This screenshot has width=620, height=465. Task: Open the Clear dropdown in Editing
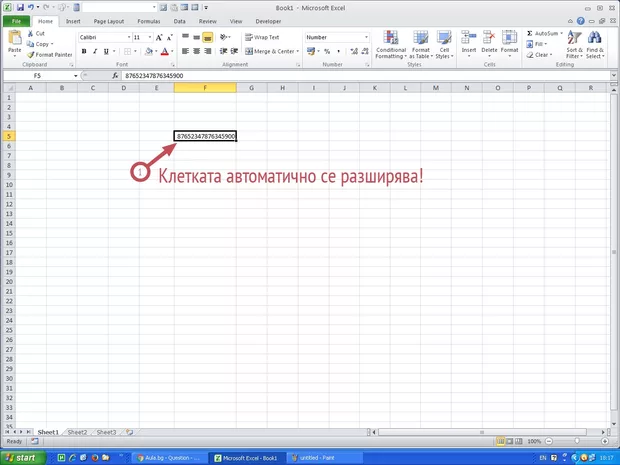pyautogui.click(x=539, y=55)
